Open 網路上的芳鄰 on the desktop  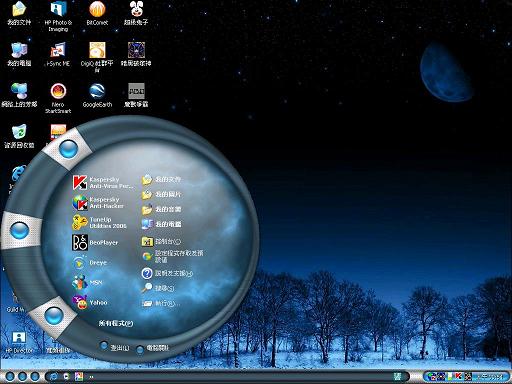(19, 95)
